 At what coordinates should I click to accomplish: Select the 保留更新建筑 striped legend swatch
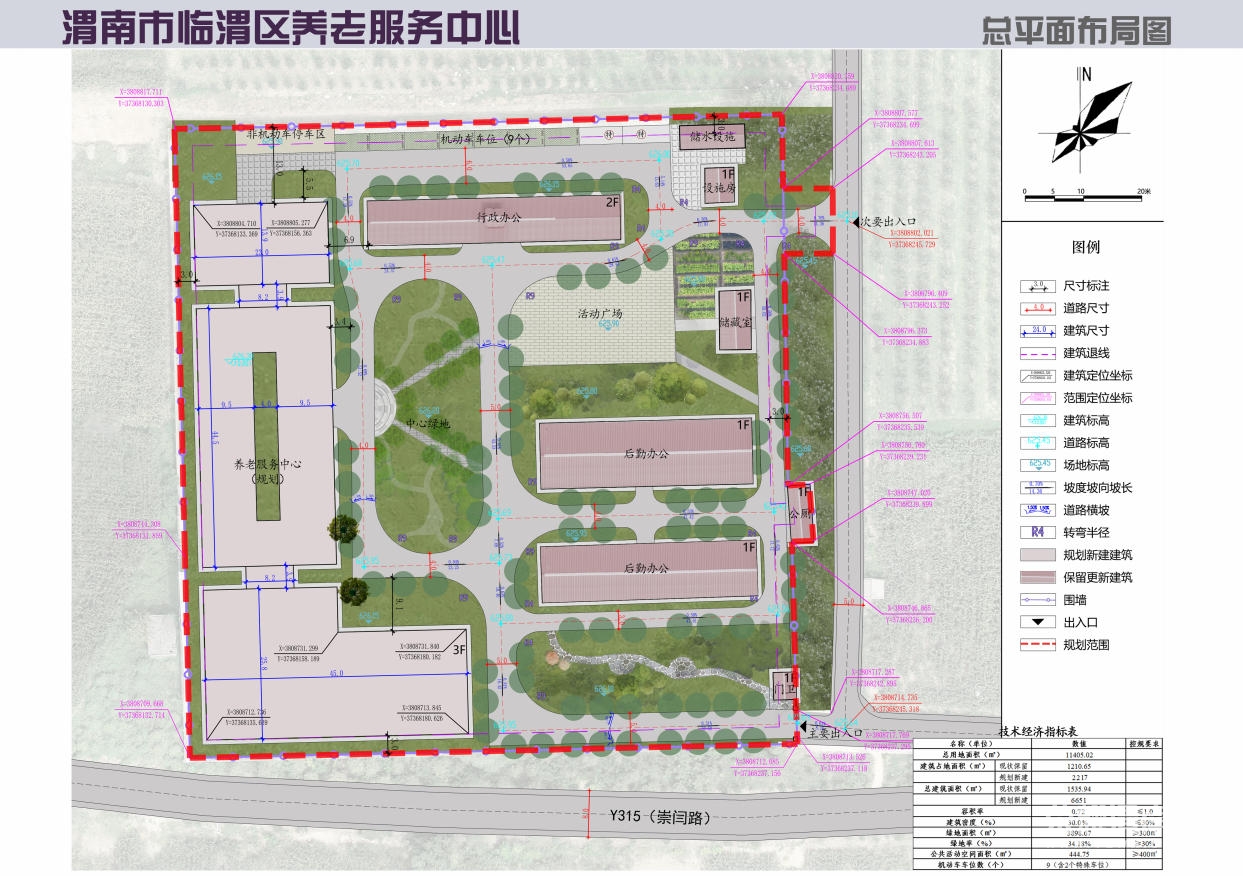(x=1037, y=577)
